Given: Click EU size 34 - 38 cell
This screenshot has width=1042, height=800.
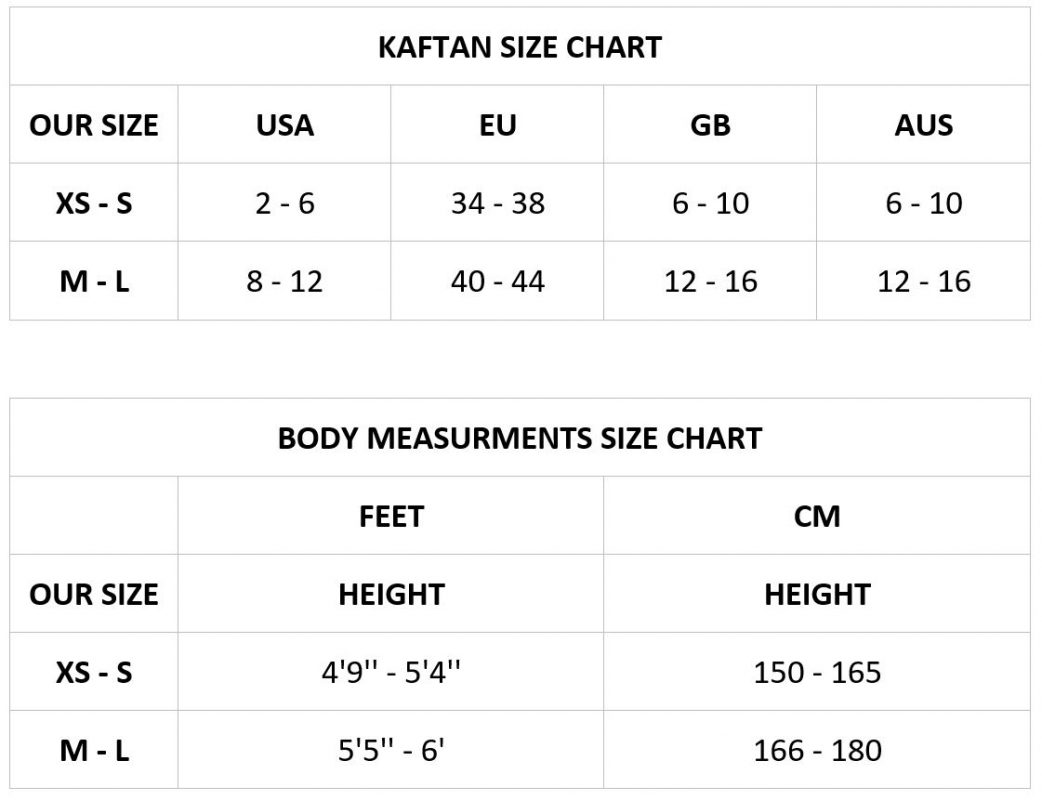Looking at the screenshot, I should (x=497, y=203).
